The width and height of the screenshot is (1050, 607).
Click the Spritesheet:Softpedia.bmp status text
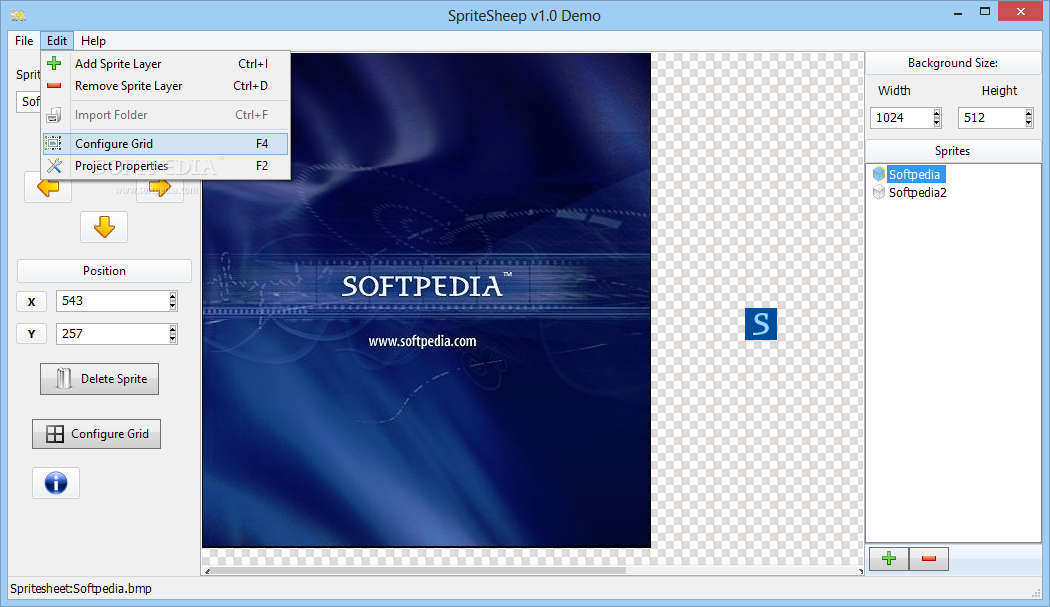coord(81,589)
